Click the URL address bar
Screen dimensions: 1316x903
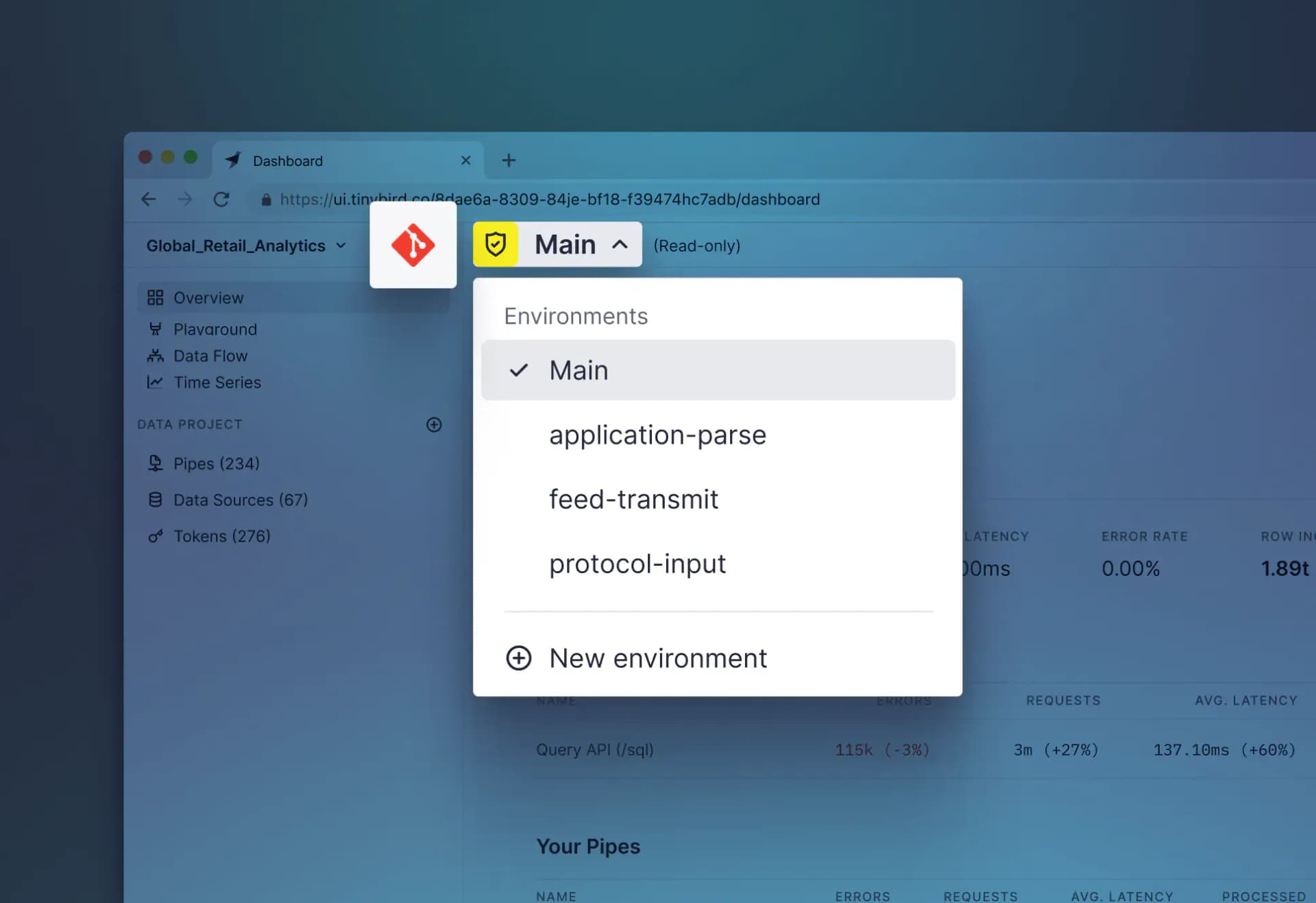pyautogui.click(x=617, y=200)
